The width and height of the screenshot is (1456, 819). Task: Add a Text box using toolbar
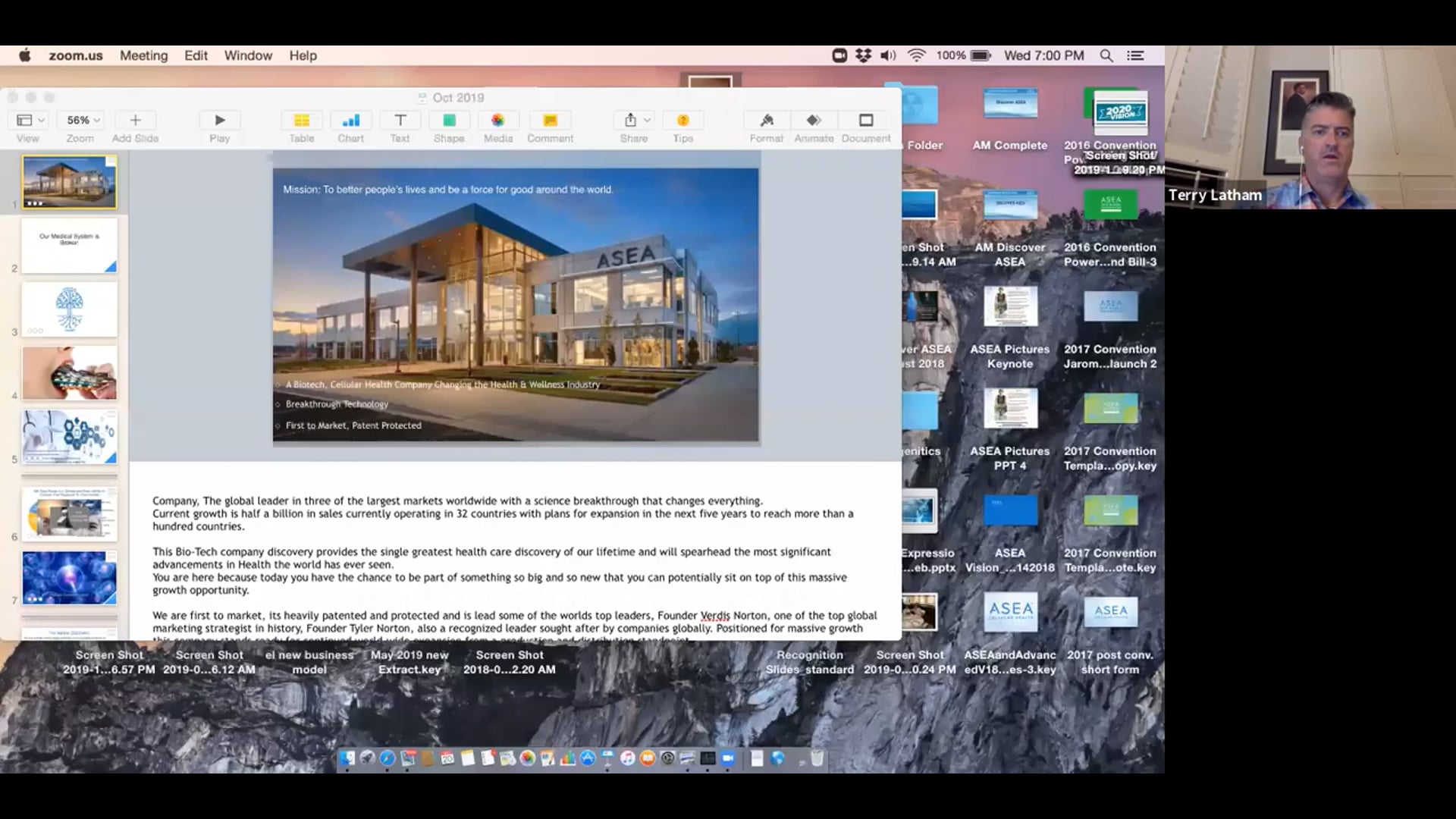click(x=400, y=121)
